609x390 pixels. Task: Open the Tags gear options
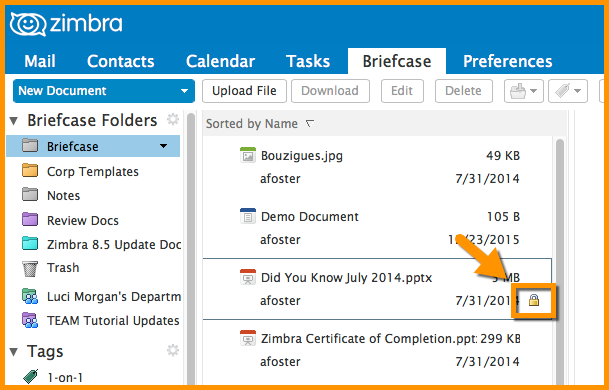[x=173, y=350]
